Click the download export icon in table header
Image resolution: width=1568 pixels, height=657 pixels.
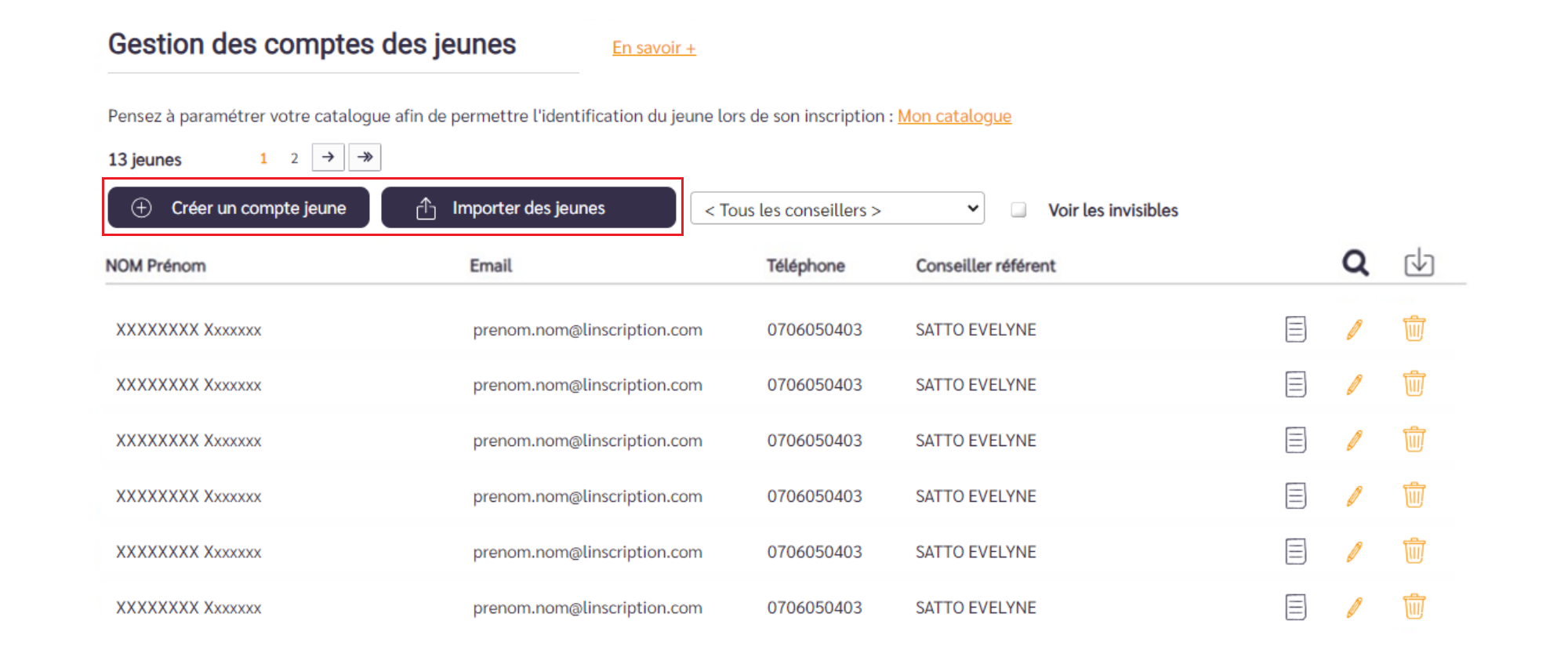click(1418, 263)
